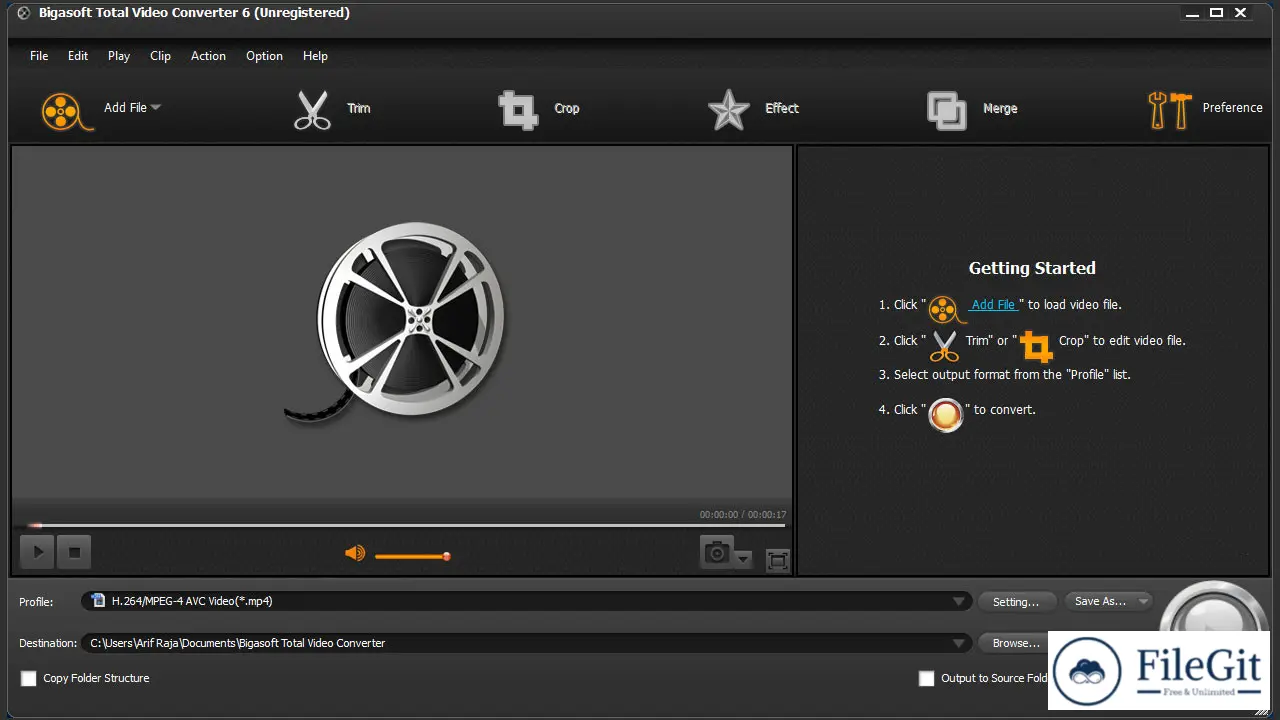Open the Add File dropdown arrow
This screenshot has width=1280, height=720.
[x=156, y=107]
